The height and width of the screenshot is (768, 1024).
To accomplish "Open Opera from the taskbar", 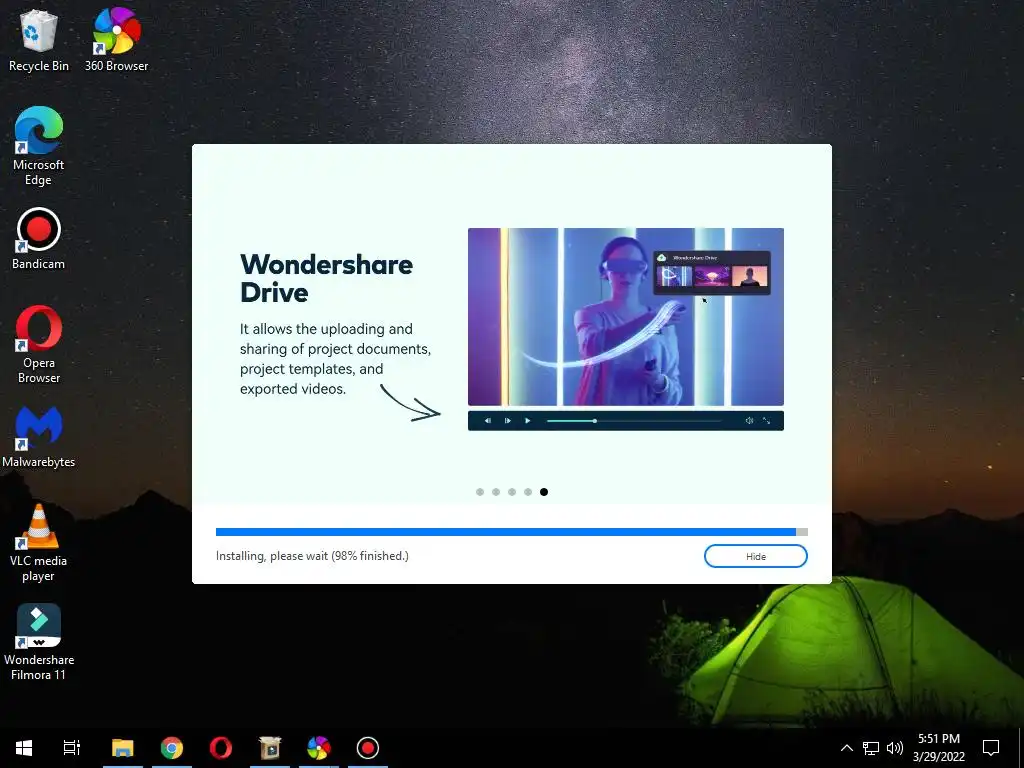I will (221, 748).
